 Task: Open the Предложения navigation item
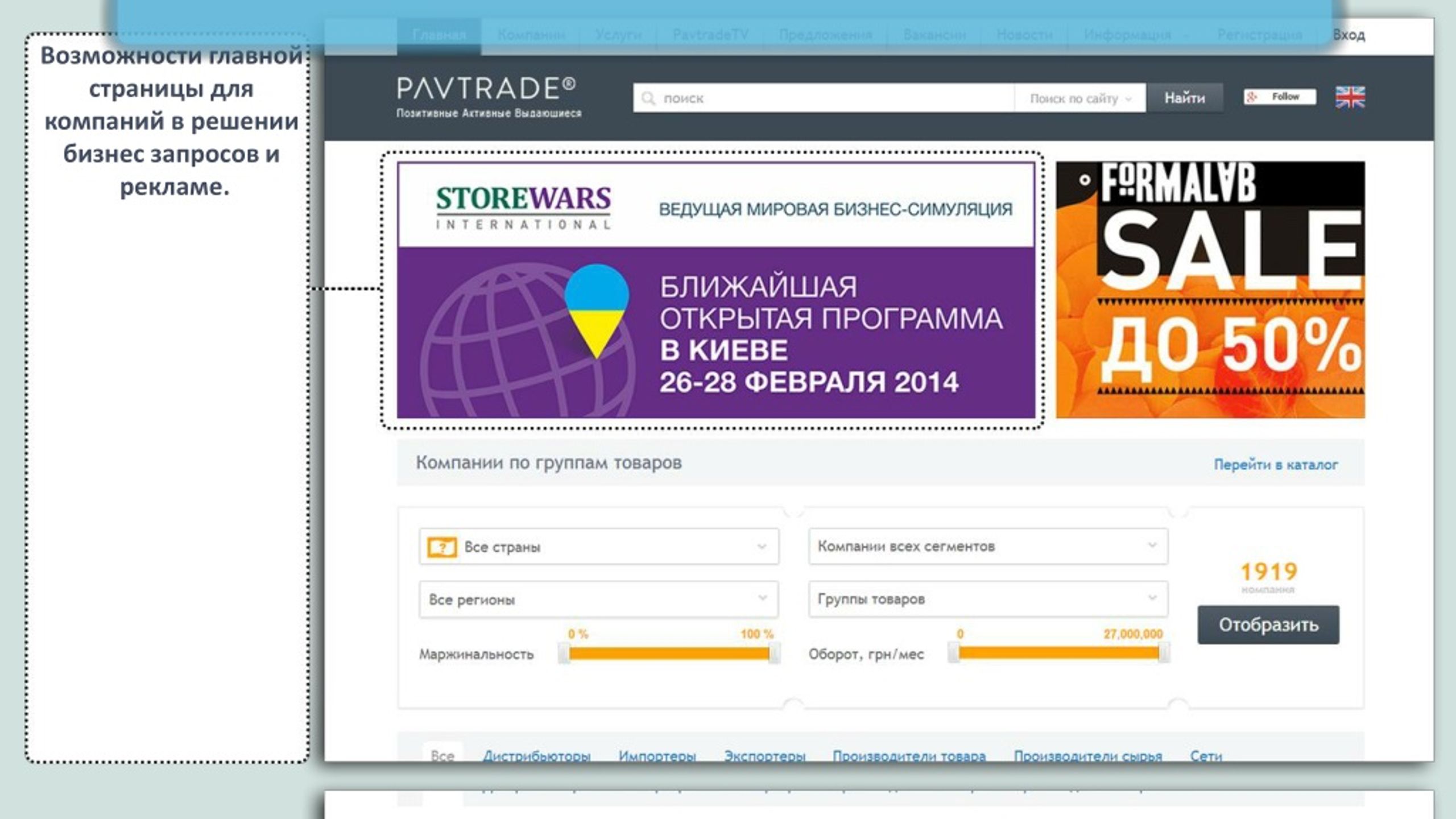(x=825, y=35)
